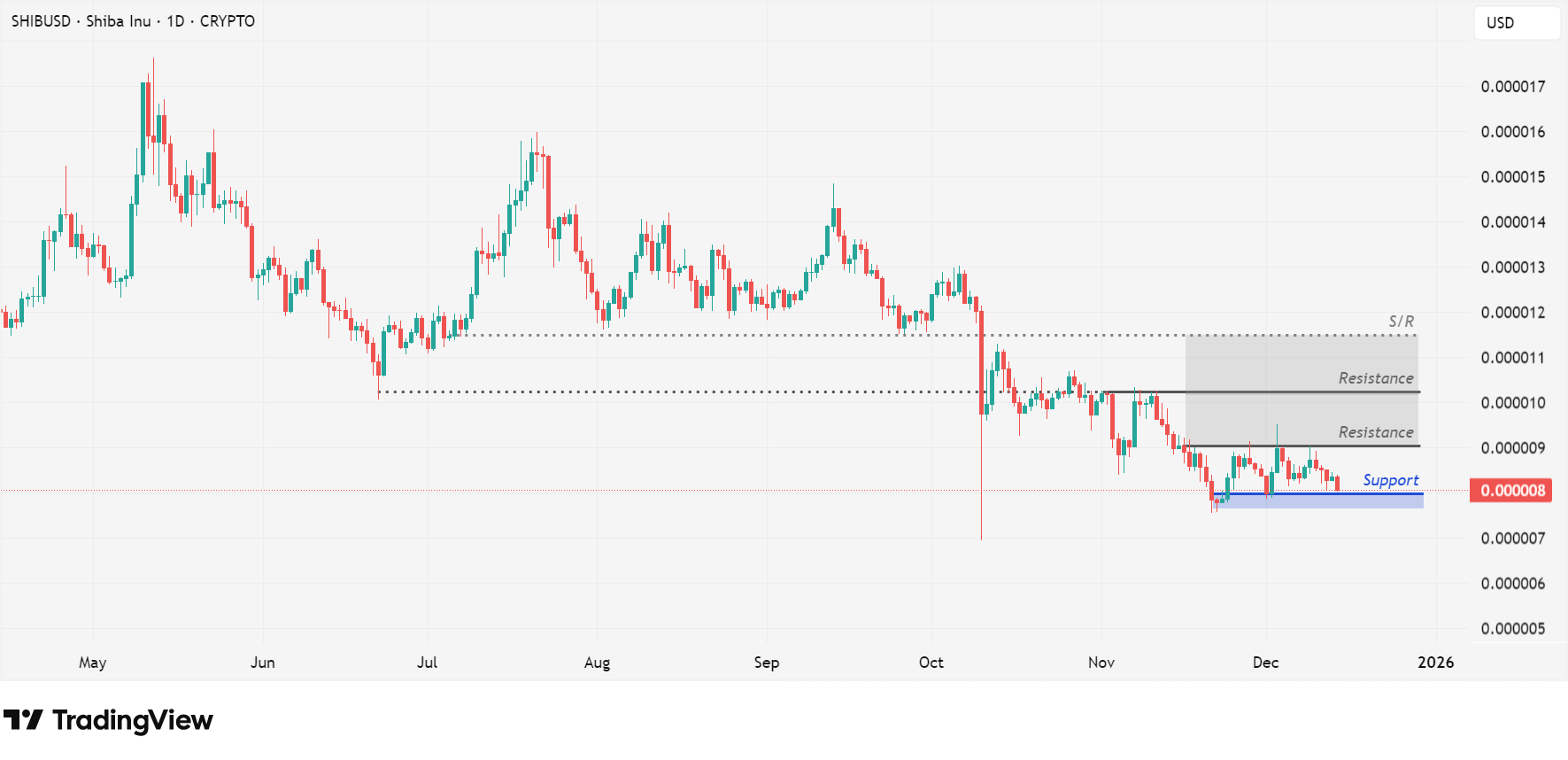Click the blue Support annotation text
This screenshot has height=760, width=1568.
click(x=1390, y=480)
